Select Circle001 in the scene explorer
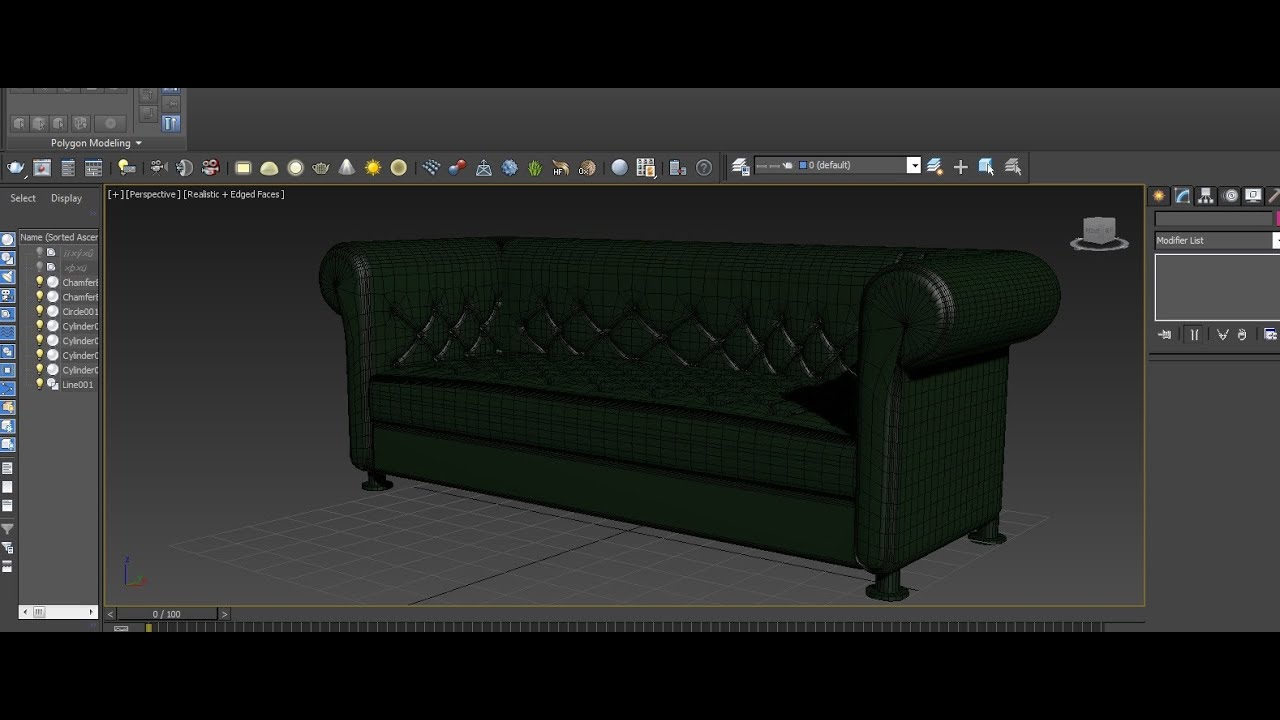Image resolution: width=1280 pixels, height=720 pixels. 80,312
